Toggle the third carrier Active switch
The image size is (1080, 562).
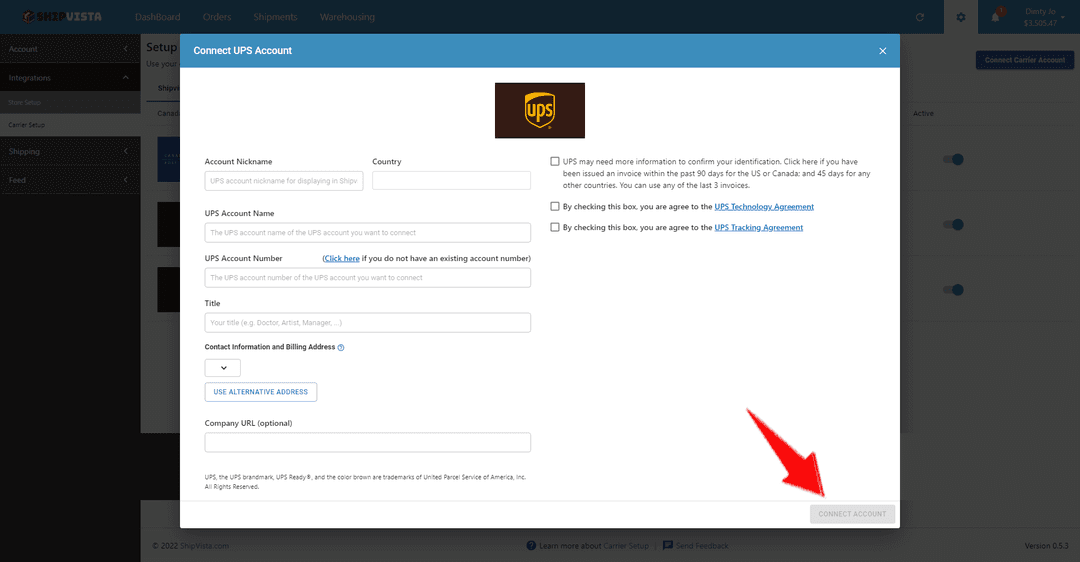(x=953, y=290)
